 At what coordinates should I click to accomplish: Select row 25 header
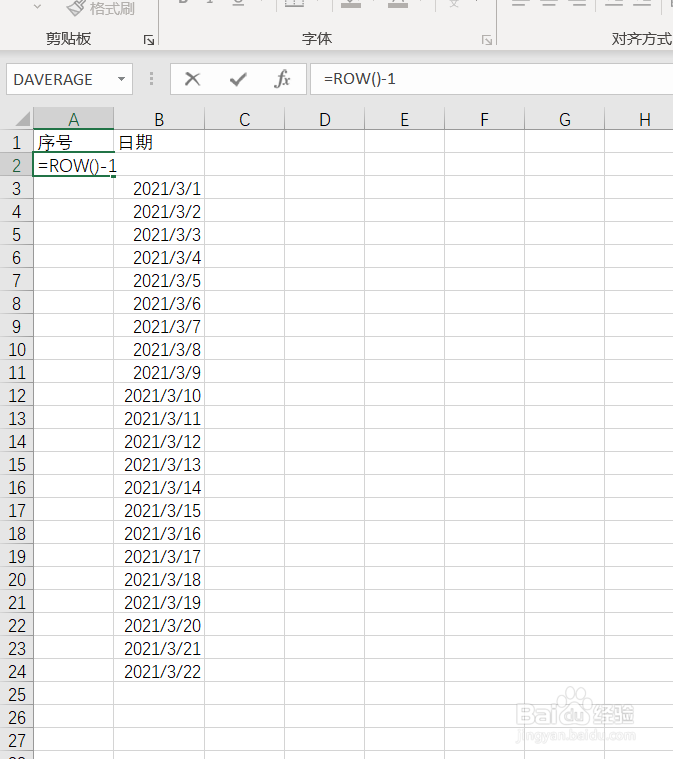tap(16, 695)
